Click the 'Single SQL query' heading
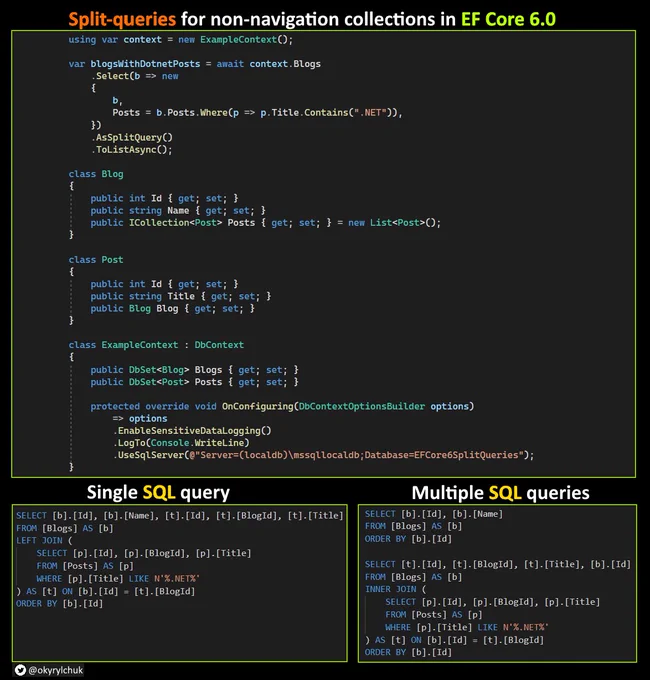 (x=158, y=493)
